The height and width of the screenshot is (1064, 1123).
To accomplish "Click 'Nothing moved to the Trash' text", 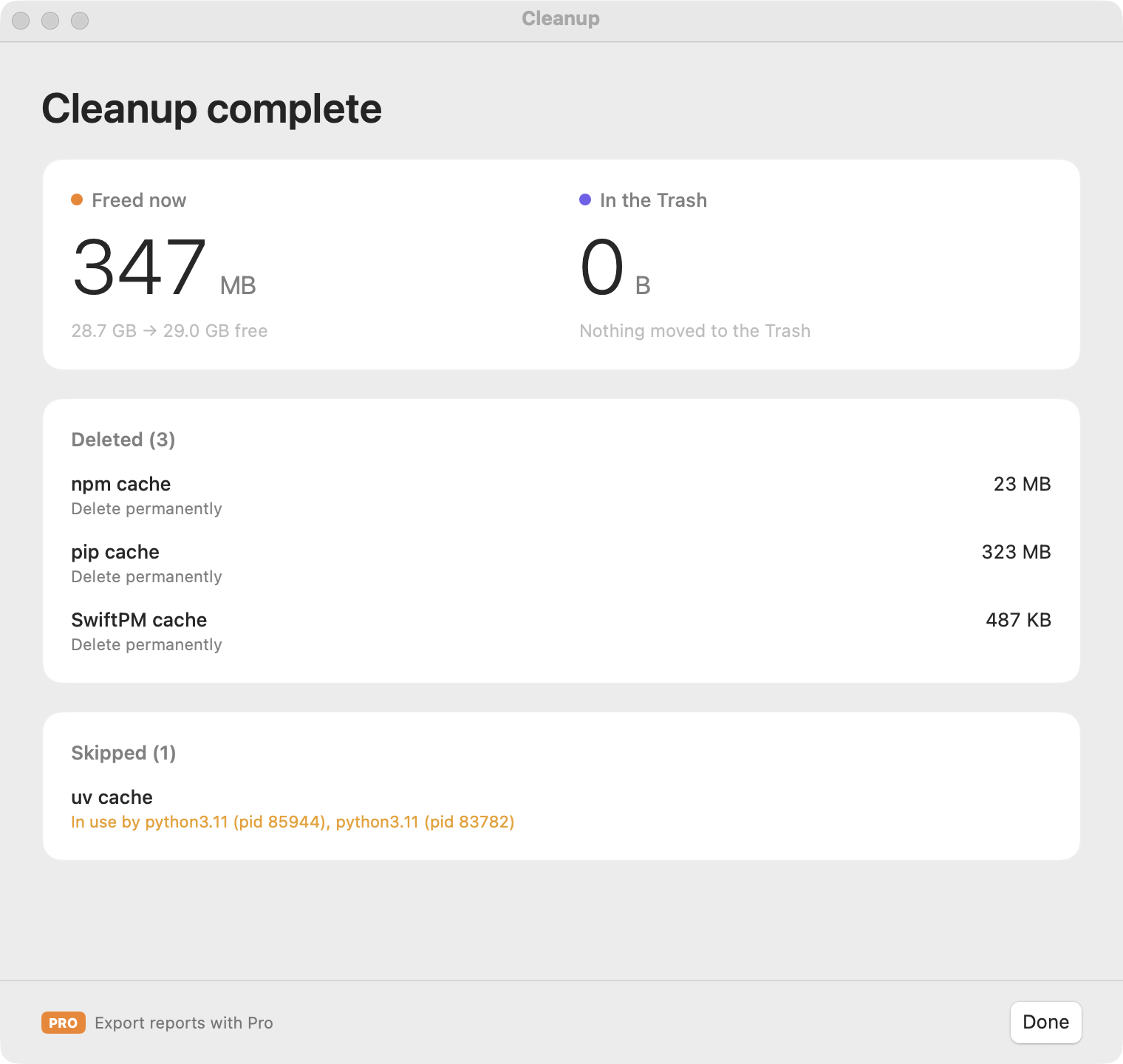I will 694,330.
